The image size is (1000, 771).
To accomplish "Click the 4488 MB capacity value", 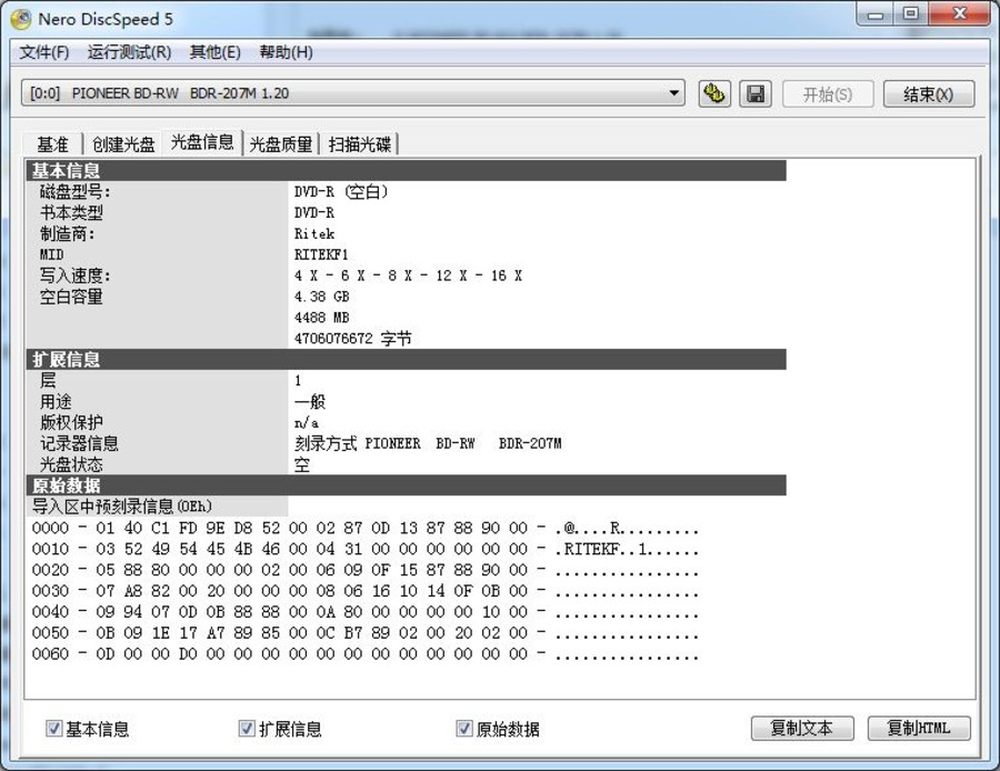I will coord(322,318).
